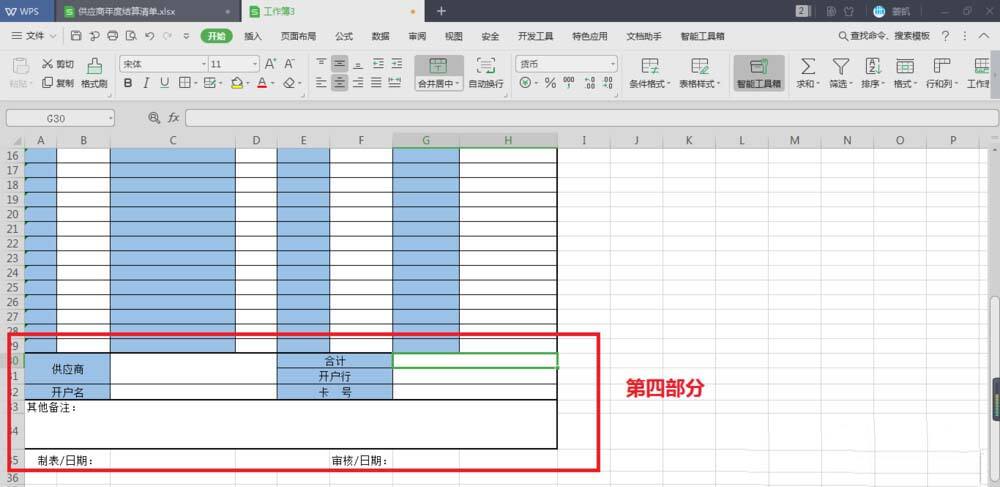Click the 合并居中 merge and center button
The width and height of the screenshot is (1000, 487).
(438, 72)
